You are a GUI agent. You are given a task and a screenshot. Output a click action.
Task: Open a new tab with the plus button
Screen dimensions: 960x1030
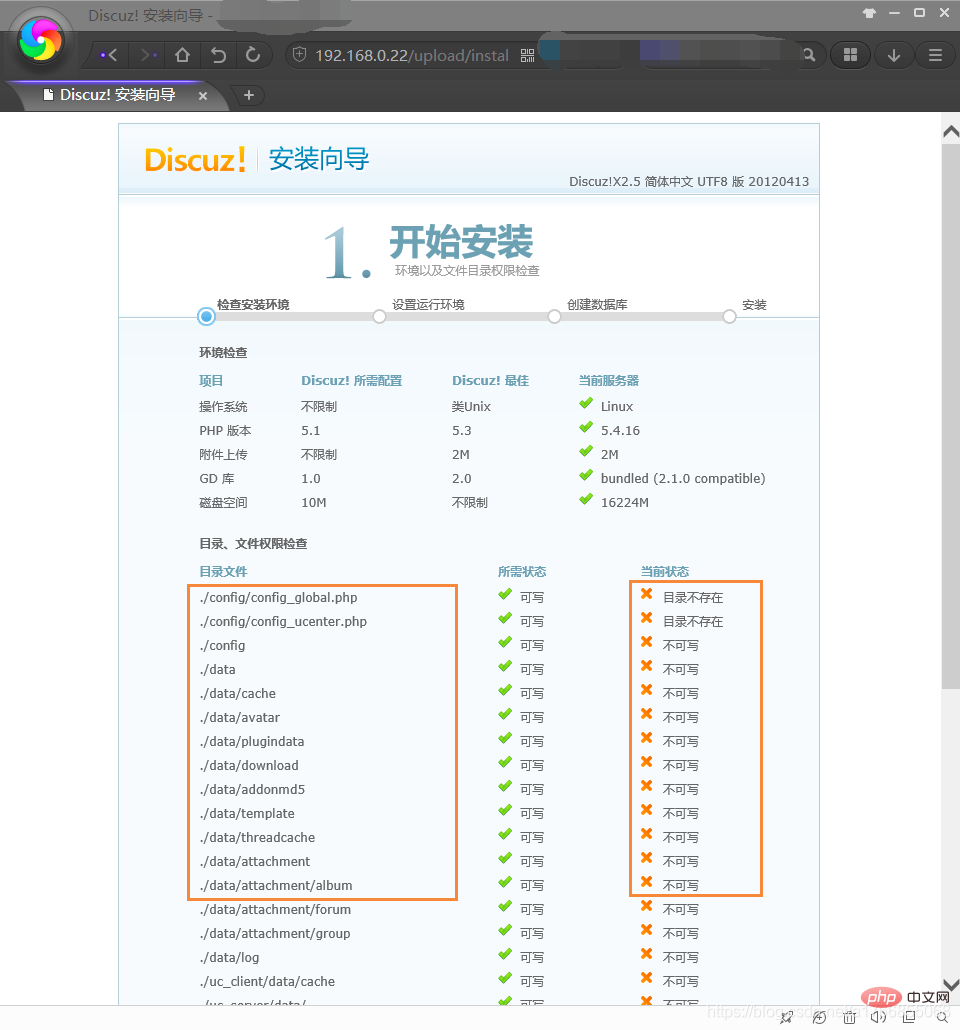249,95
